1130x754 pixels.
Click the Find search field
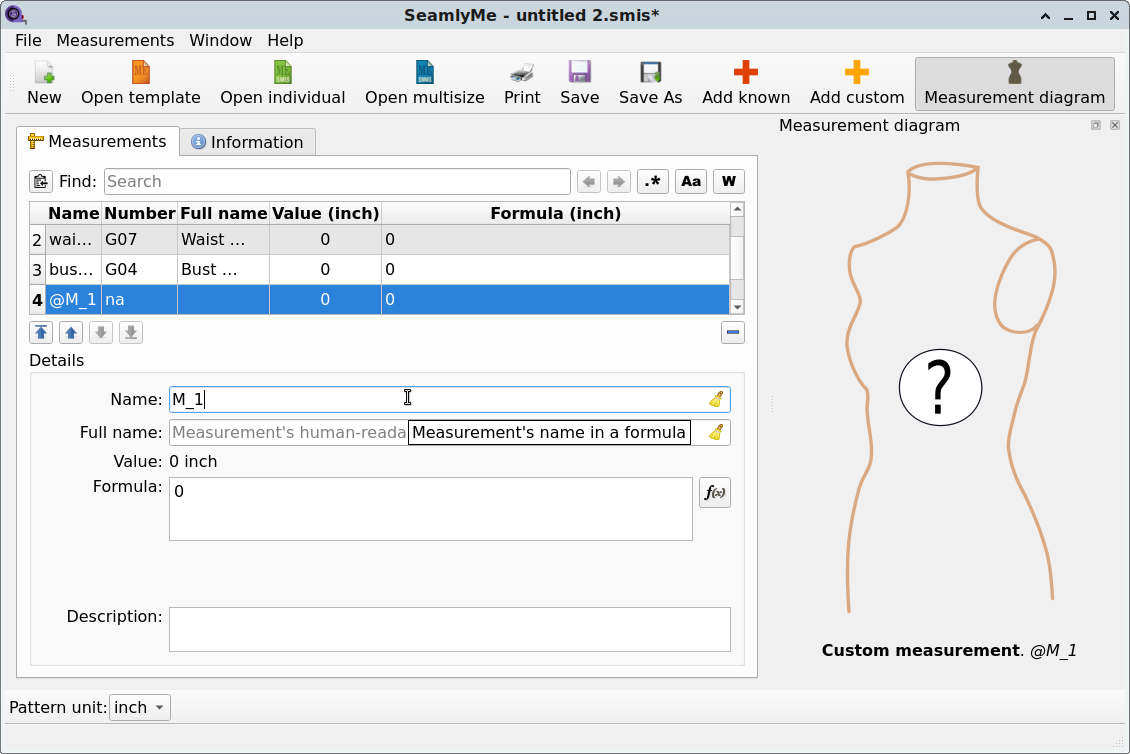[x=337, y=182]
